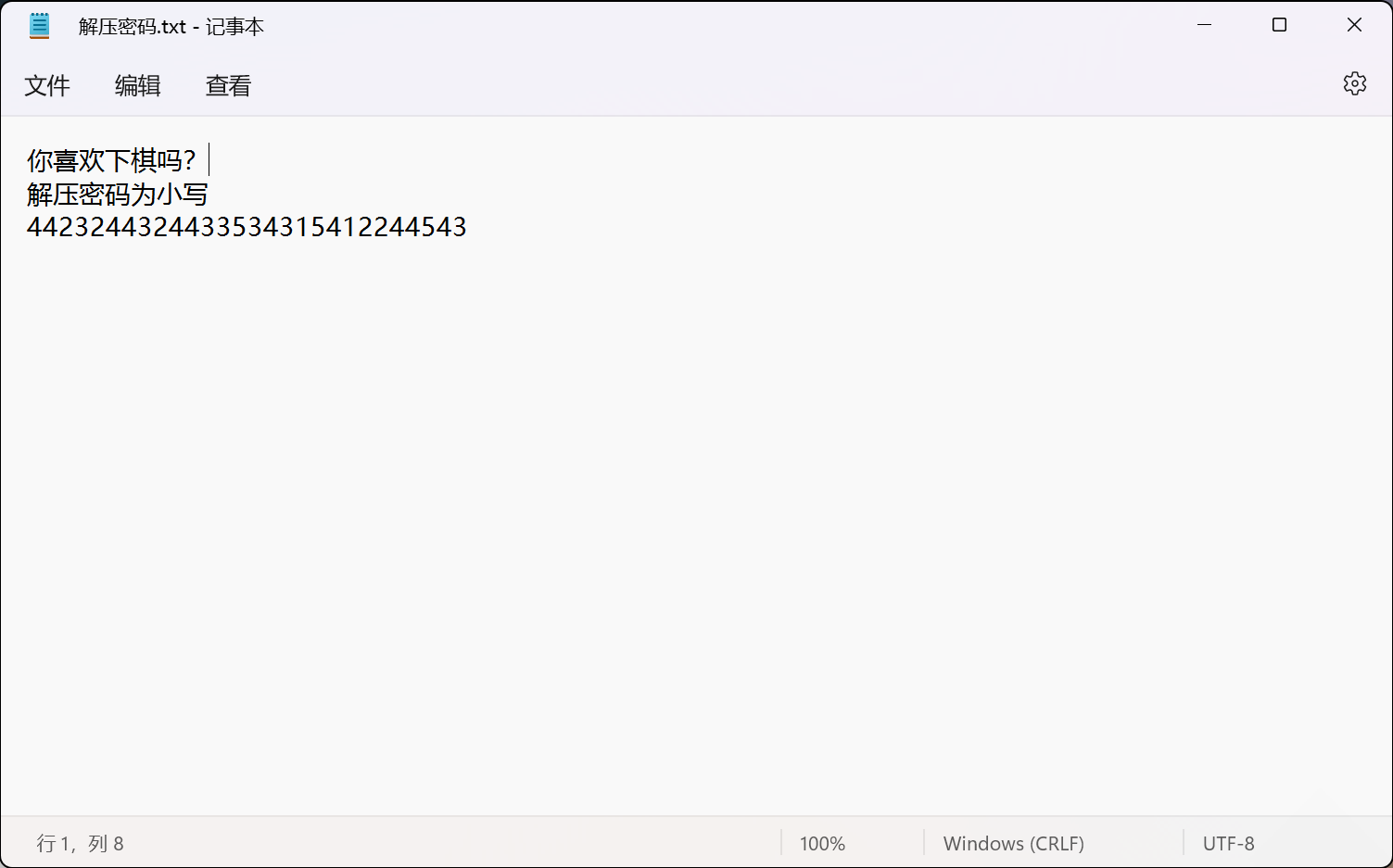This screenshot has width=1393, height=868.
Task: Click the middle of the long number string
Action: (x=247, y=227)
